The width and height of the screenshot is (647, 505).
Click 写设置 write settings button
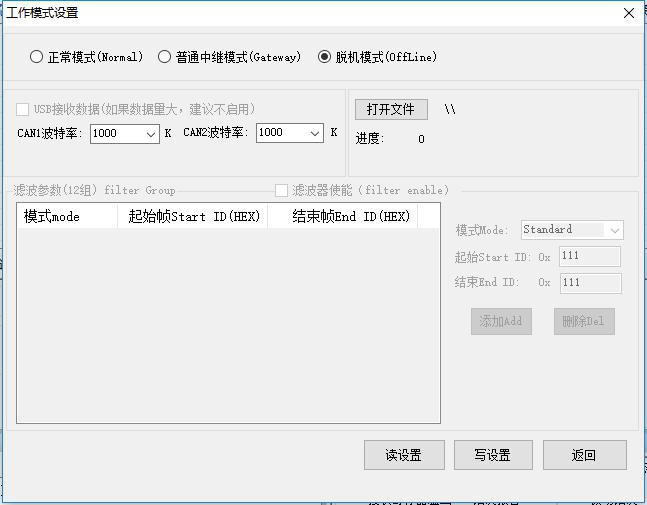tap(493, 455)
